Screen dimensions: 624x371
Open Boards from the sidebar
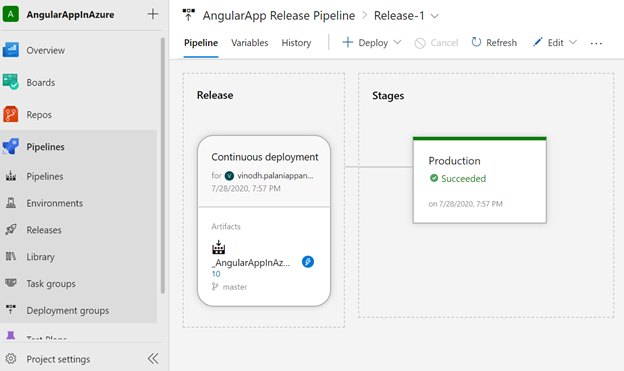(x=41, y=82)
